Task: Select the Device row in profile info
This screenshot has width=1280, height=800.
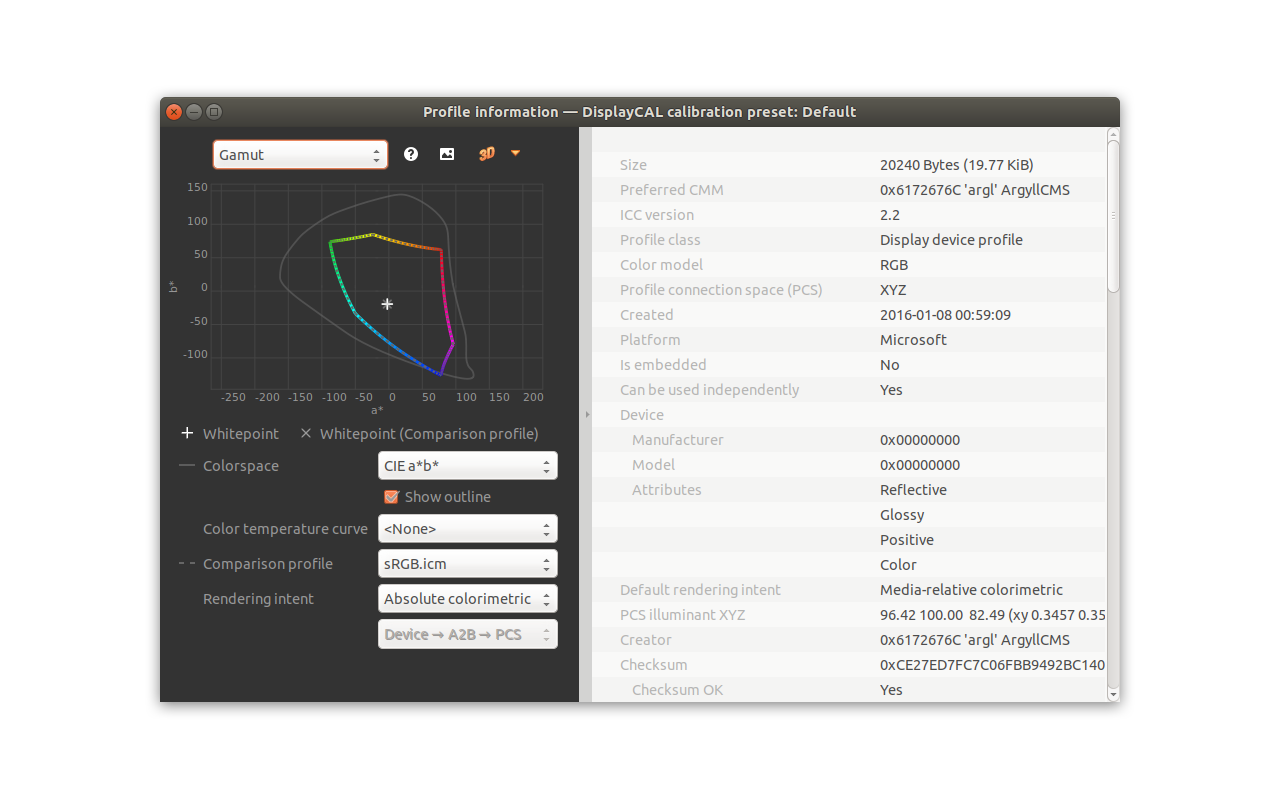Action: [x=641, y=415]
